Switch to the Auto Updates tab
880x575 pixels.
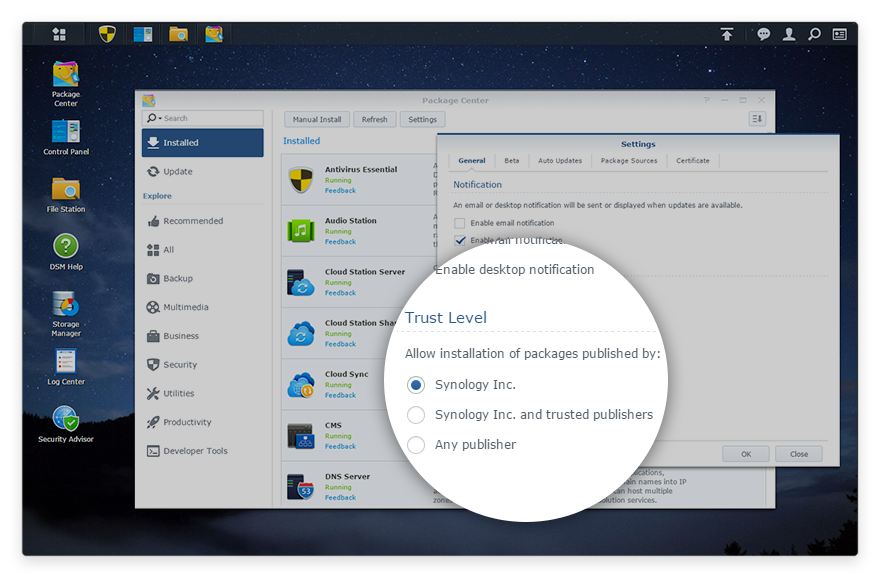[560, 160]
